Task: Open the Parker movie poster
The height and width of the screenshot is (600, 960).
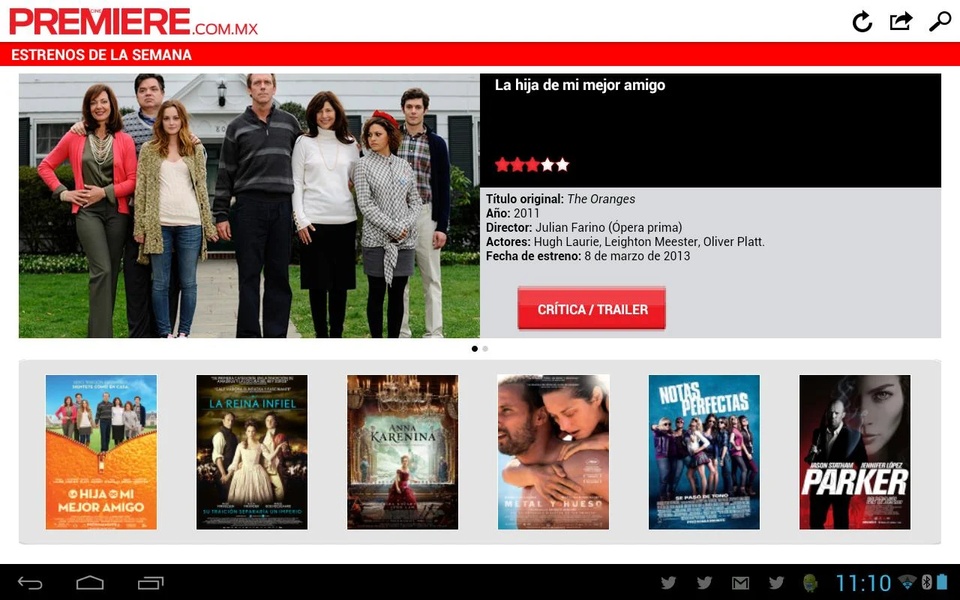Action: [855, 452]
